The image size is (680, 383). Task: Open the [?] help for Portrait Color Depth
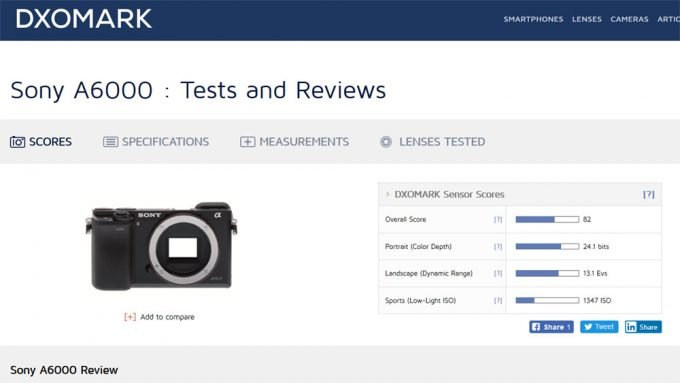point(498,246)
